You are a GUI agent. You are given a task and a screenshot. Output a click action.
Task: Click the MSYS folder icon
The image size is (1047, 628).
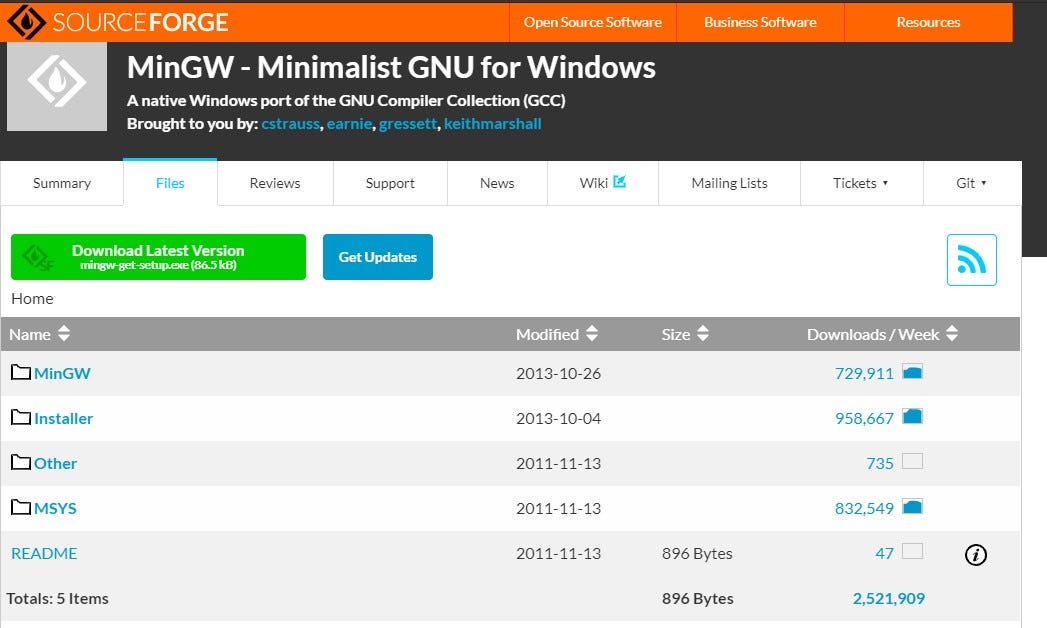(x=20, y=508)
